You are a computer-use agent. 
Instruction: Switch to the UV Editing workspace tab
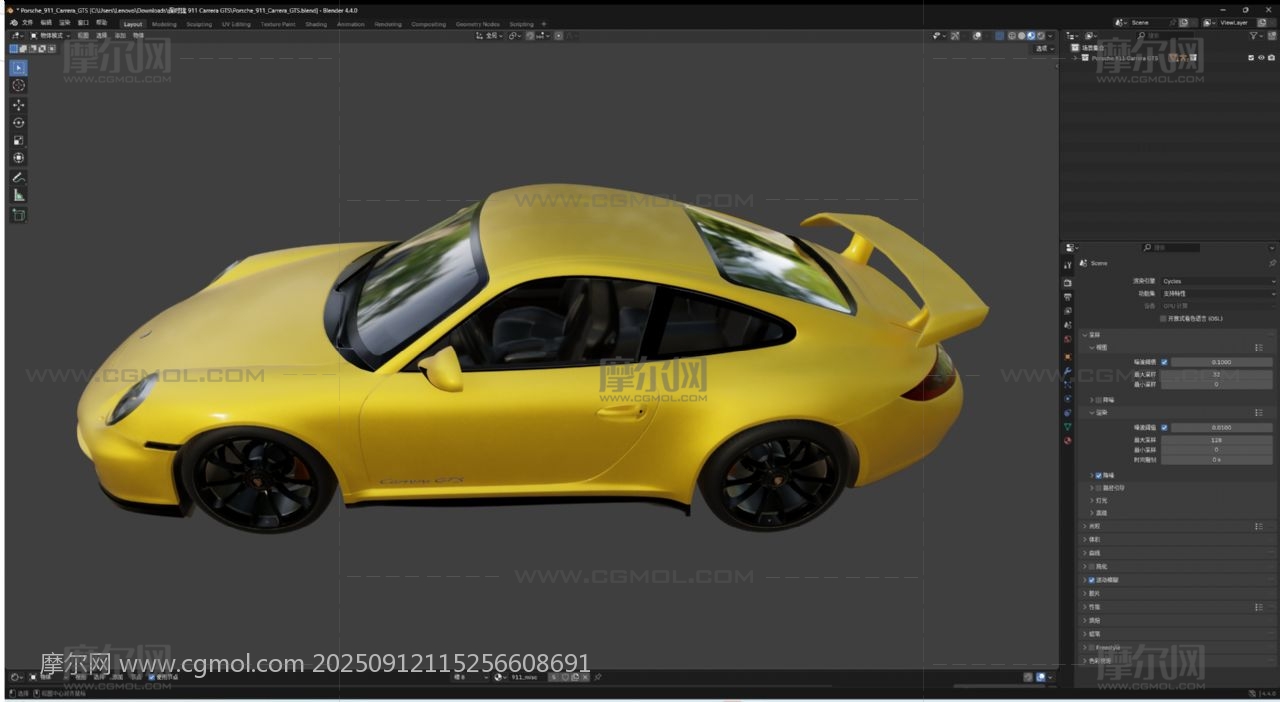pos(236,24)
